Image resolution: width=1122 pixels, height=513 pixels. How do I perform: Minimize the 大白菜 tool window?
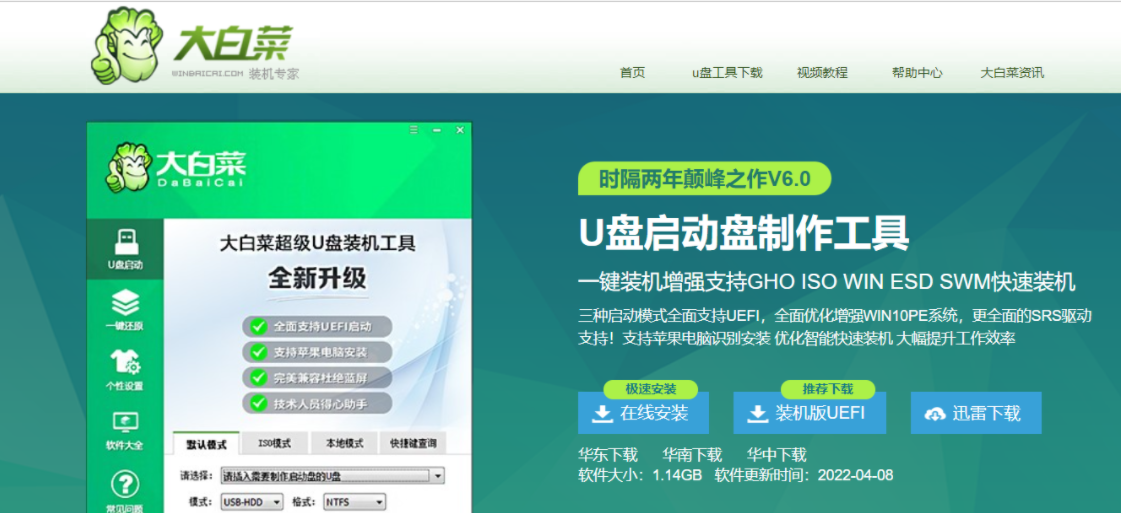click(x=436, y=130)
